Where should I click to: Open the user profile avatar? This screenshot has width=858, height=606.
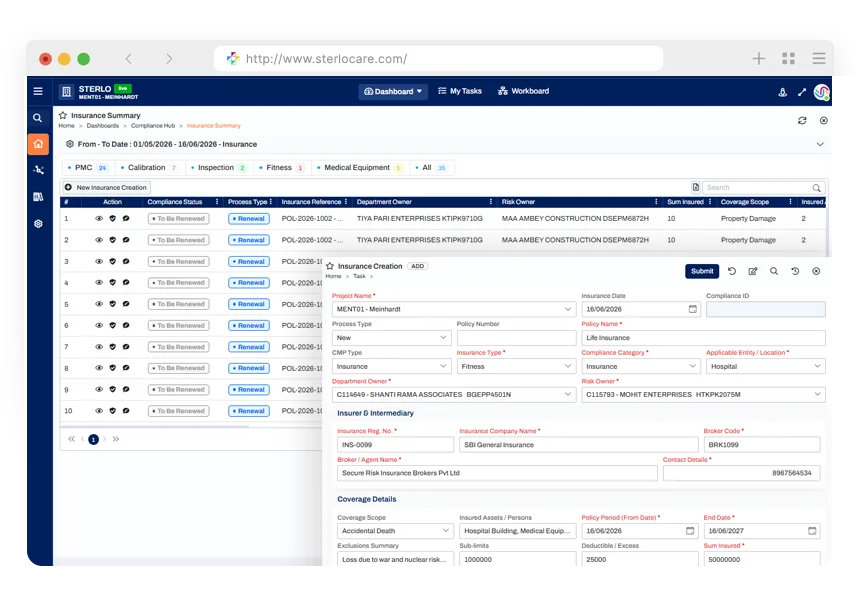coord(821,92)
